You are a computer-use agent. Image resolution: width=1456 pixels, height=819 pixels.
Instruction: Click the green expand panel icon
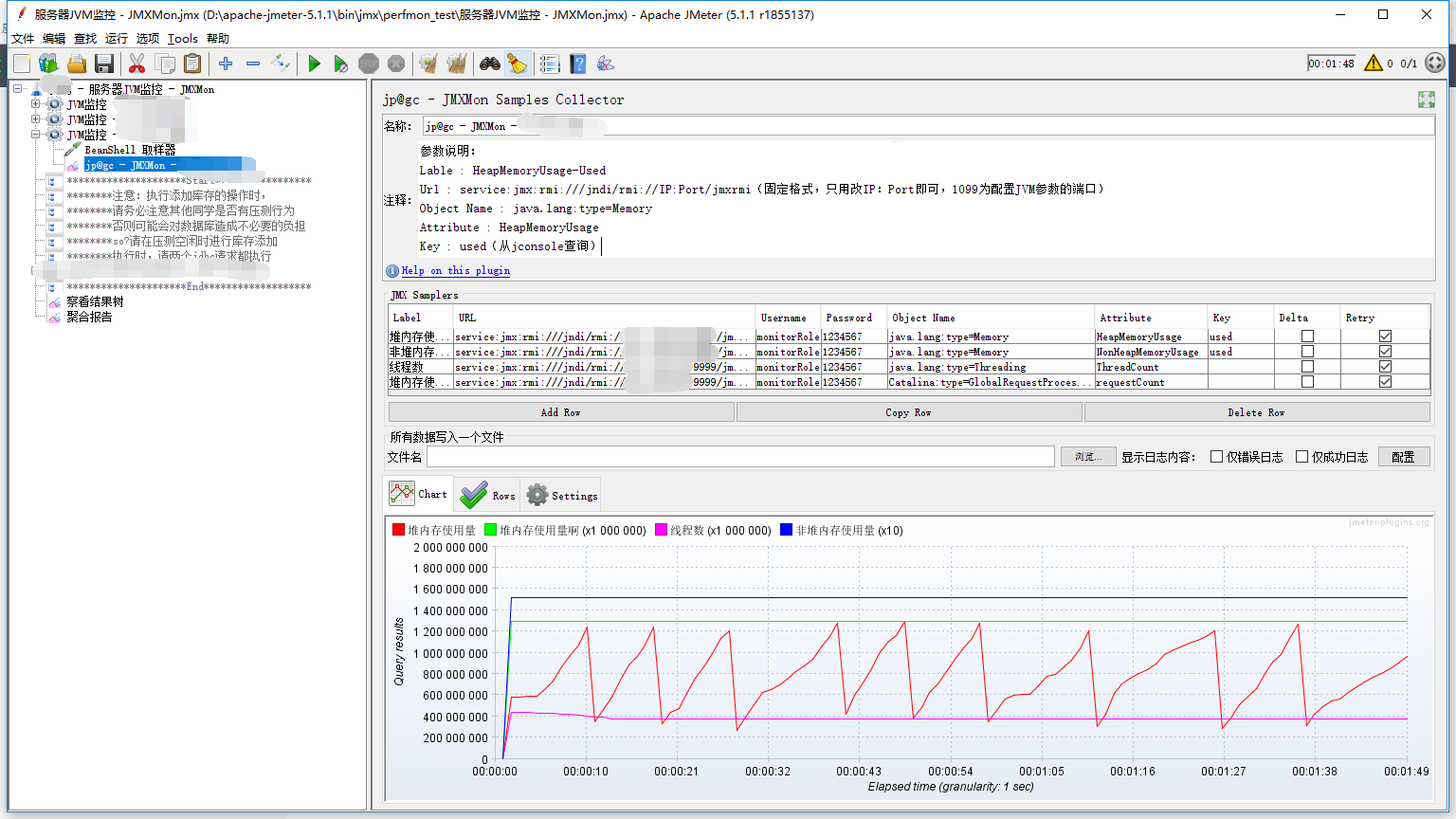click(1426, 100)
